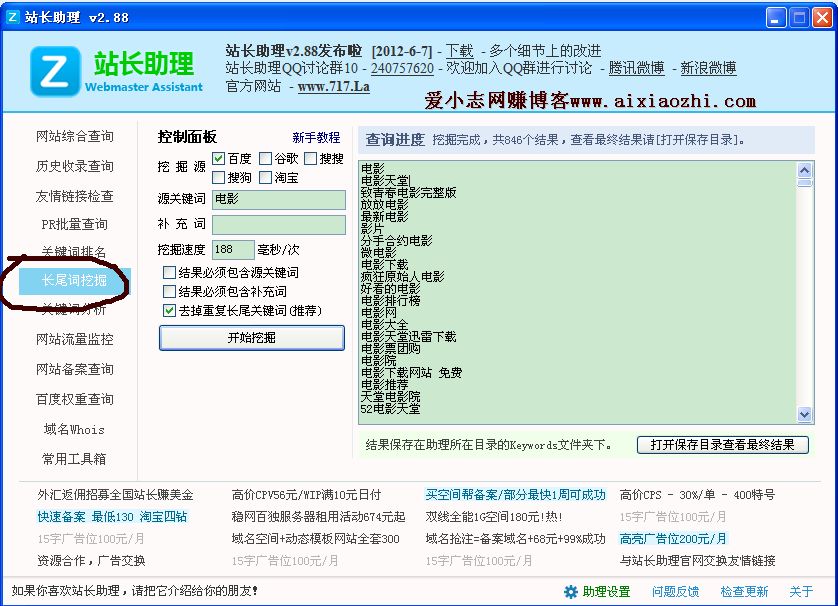Switch to 历史收录查询
This screenshot has height=606, width=838.
[x=75, y=166]
